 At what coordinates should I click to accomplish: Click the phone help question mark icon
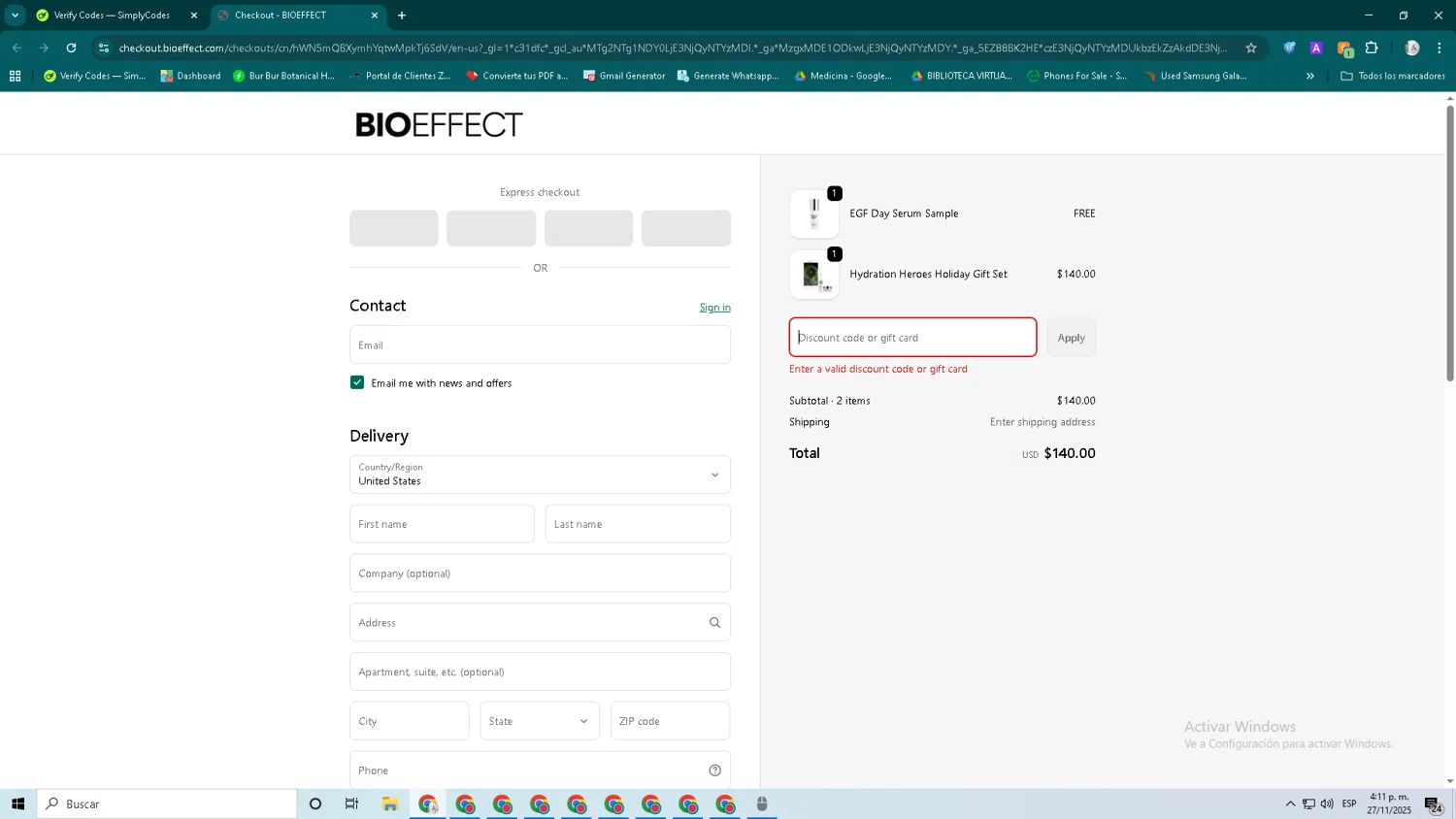[x=714, y=770]
